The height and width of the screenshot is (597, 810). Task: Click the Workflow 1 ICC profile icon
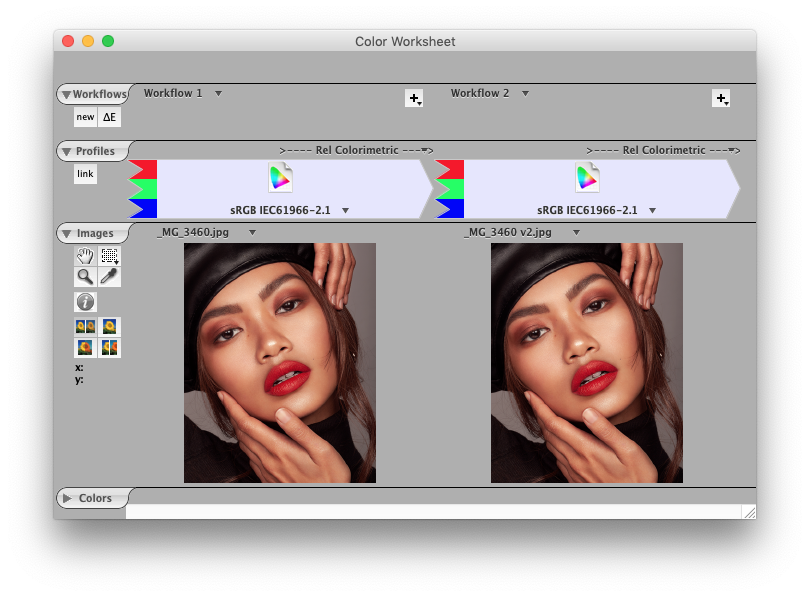(x=281, y=178)
